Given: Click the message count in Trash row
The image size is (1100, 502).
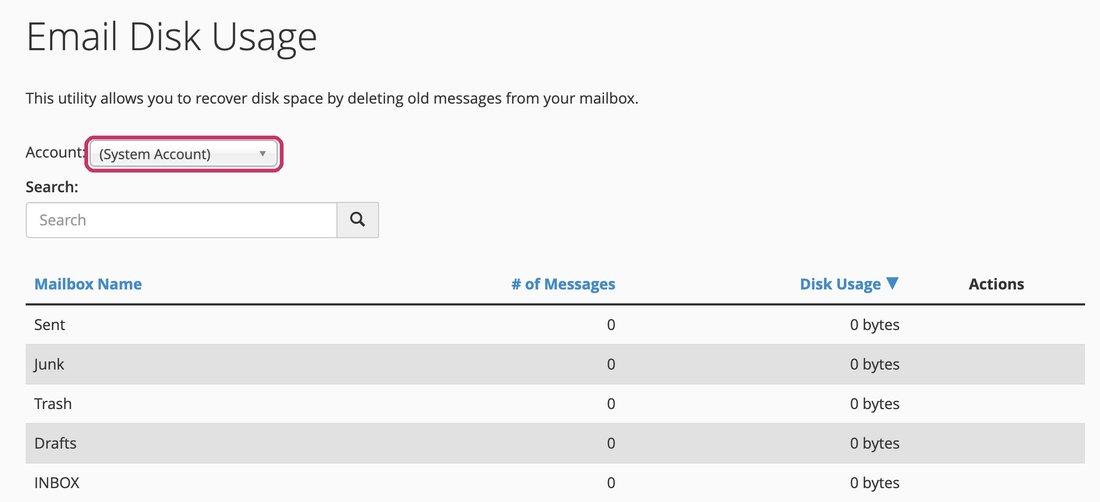Looking at the screenshot, I should click(611, 404).
